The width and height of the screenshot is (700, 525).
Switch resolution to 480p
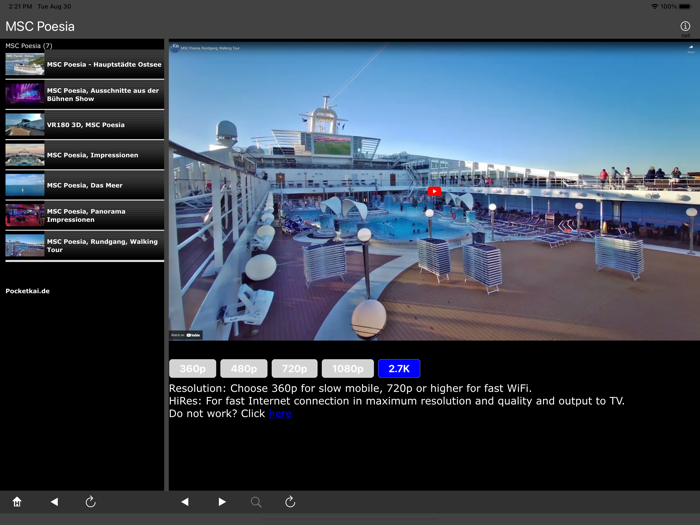(243, 369)
